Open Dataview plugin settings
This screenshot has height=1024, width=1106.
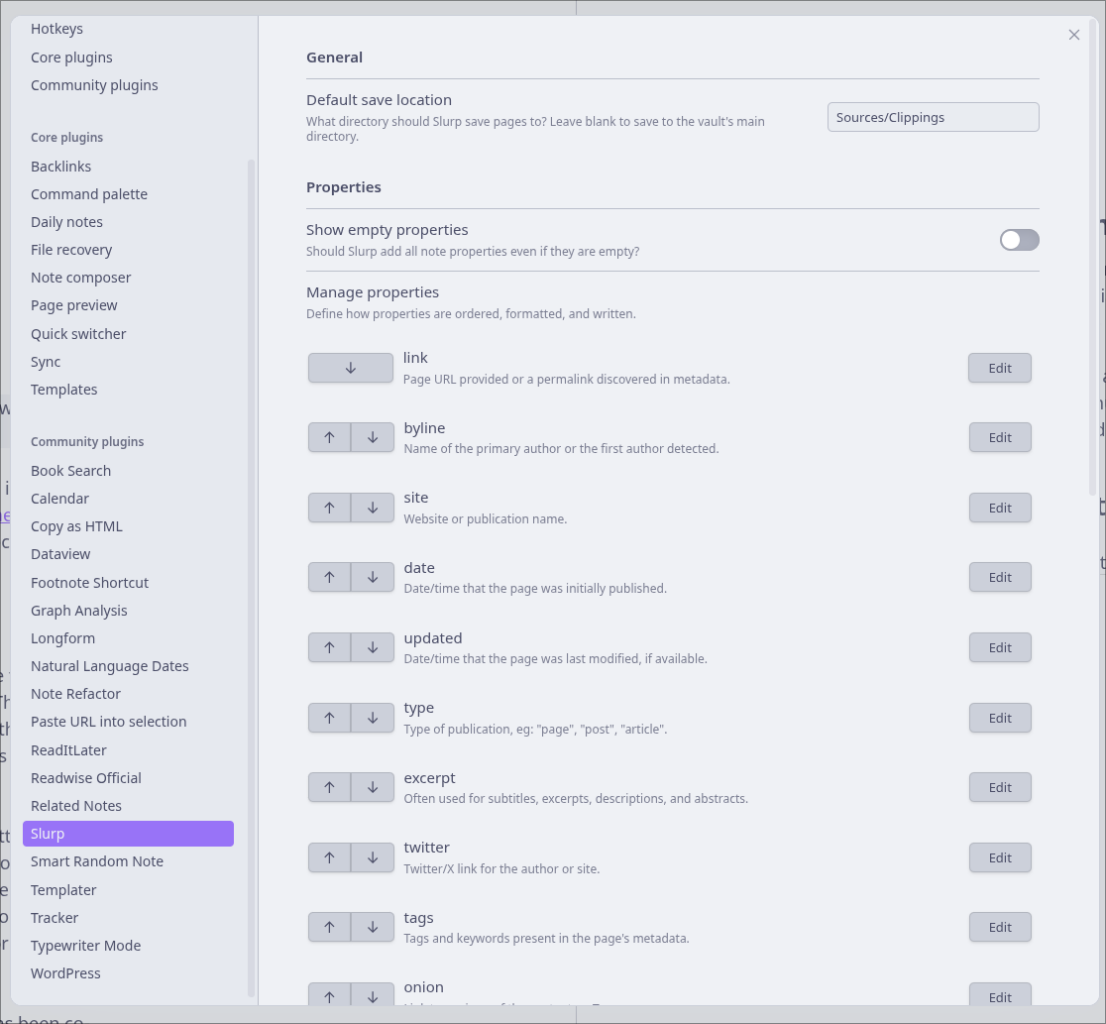[61, 554]
